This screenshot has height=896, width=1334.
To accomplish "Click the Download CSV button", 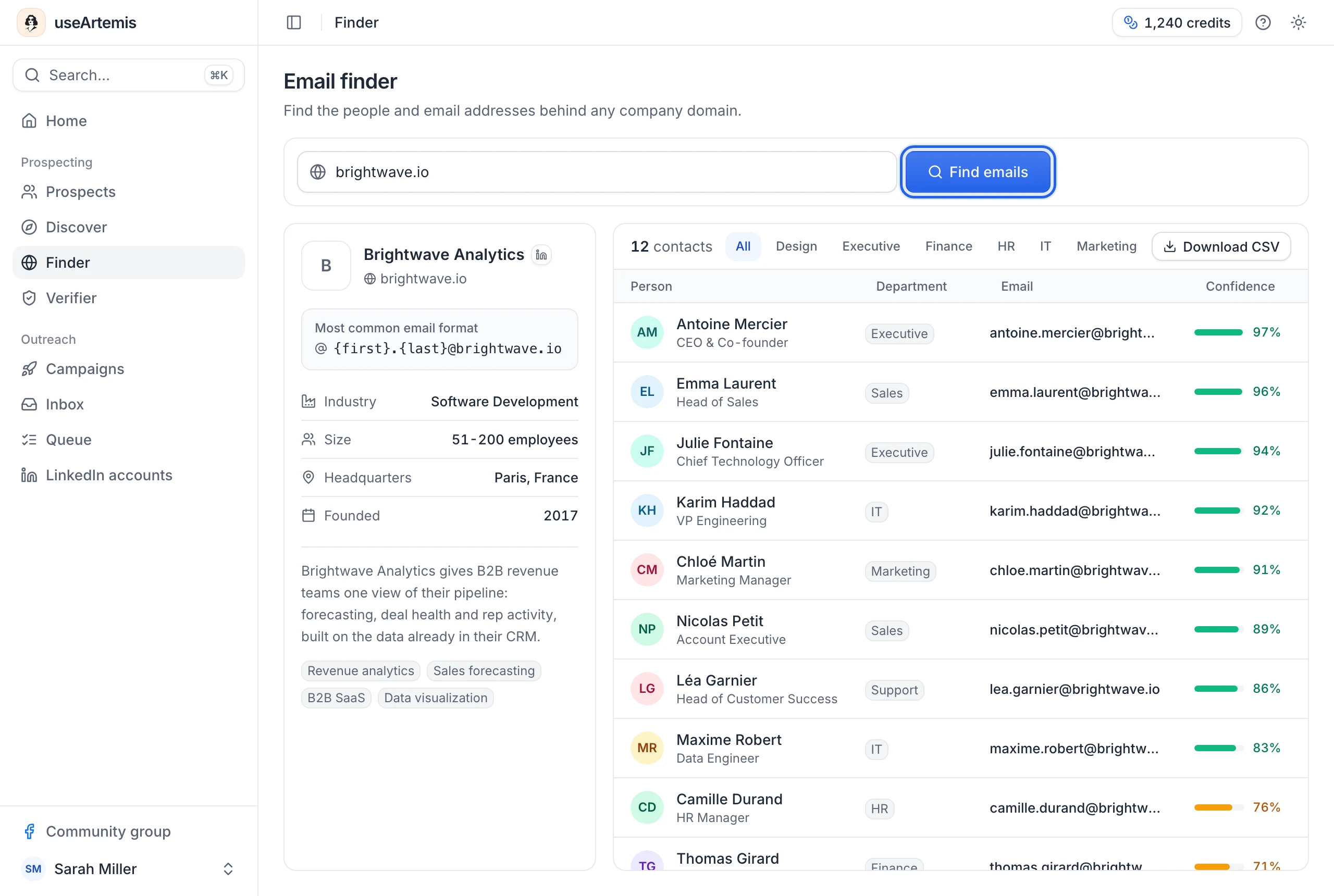I will [x=1221, y=246].
